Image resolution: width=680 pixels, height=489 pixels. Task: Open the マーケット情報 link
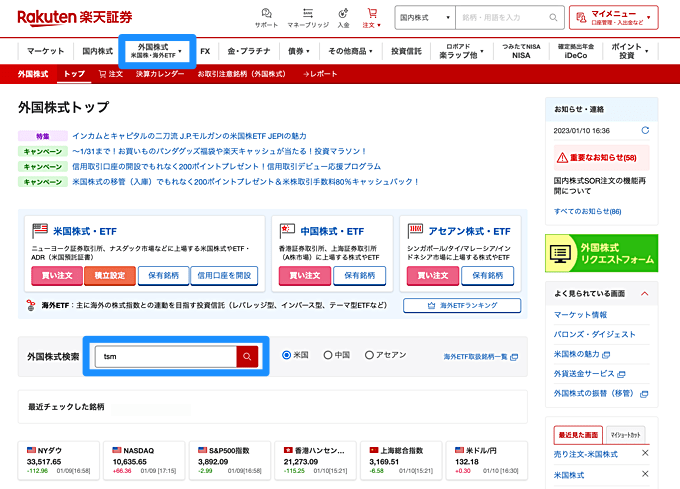(580, 315)
